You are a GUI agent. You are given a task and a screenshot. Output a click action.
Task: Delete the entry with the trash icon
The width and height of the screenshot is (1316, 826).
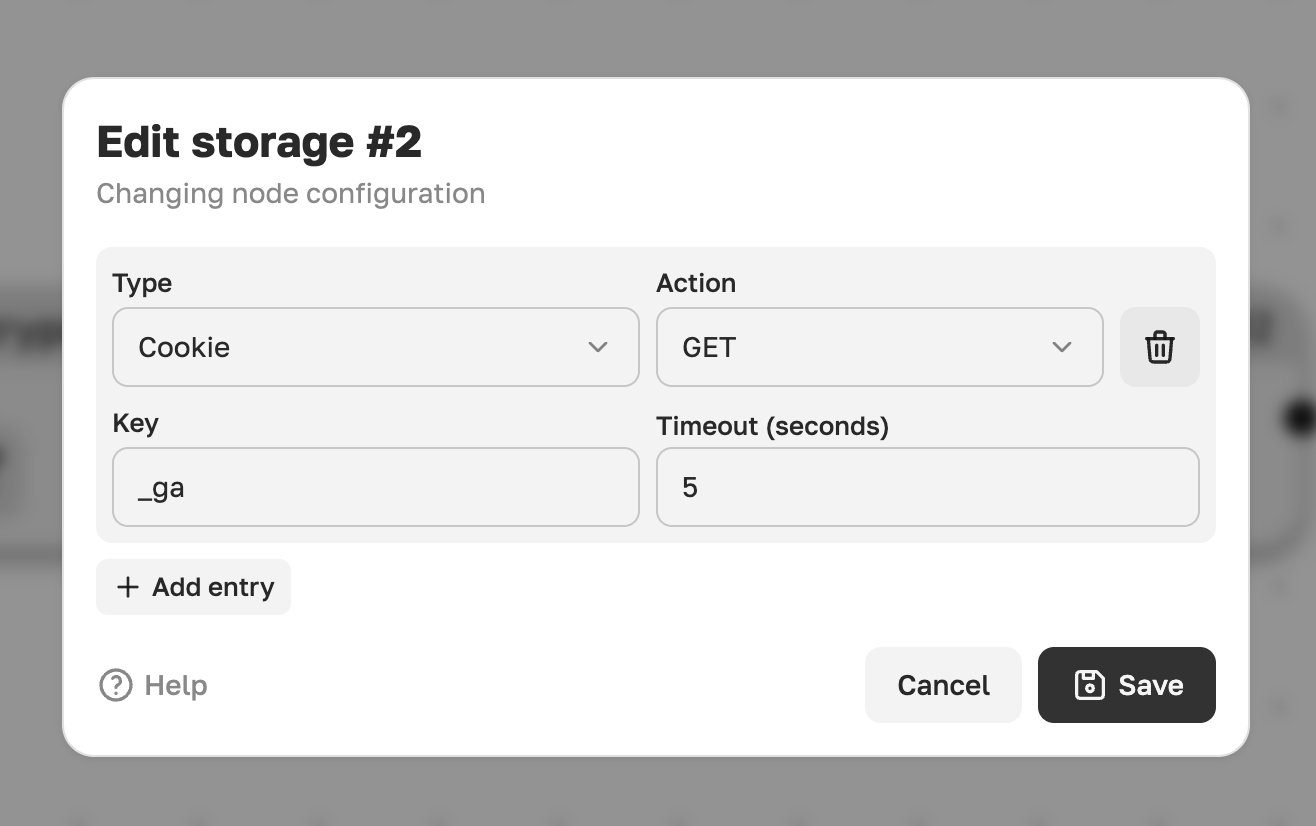click(x=1159, y=347)
